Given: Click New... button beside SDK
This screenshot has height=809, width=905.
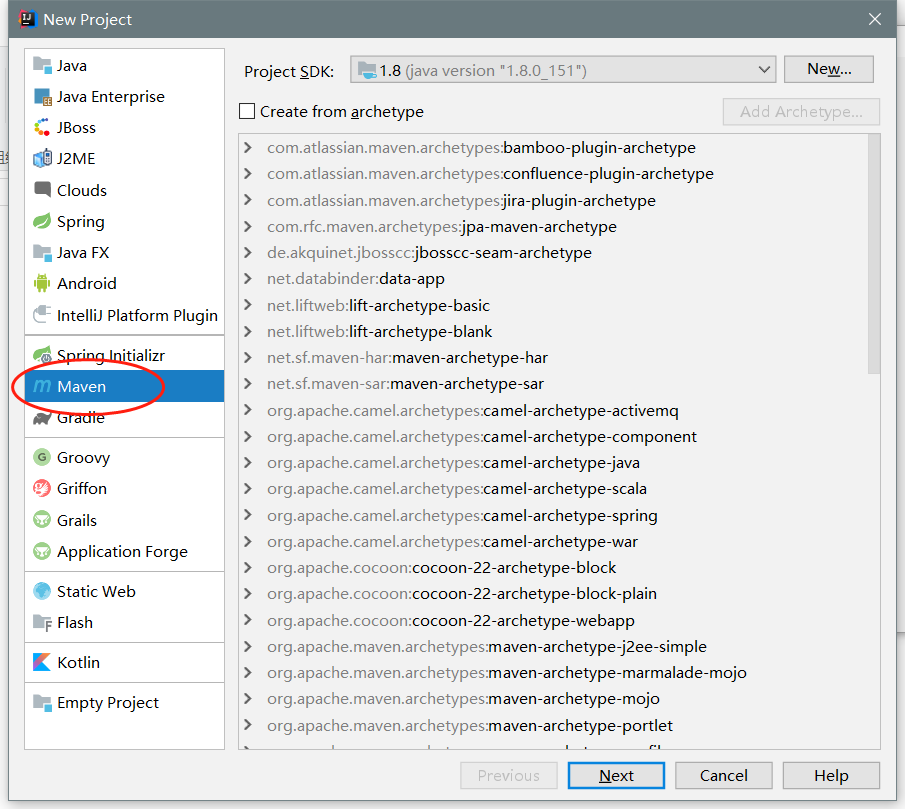Looking at the screenshot, I should pos(828,69).
